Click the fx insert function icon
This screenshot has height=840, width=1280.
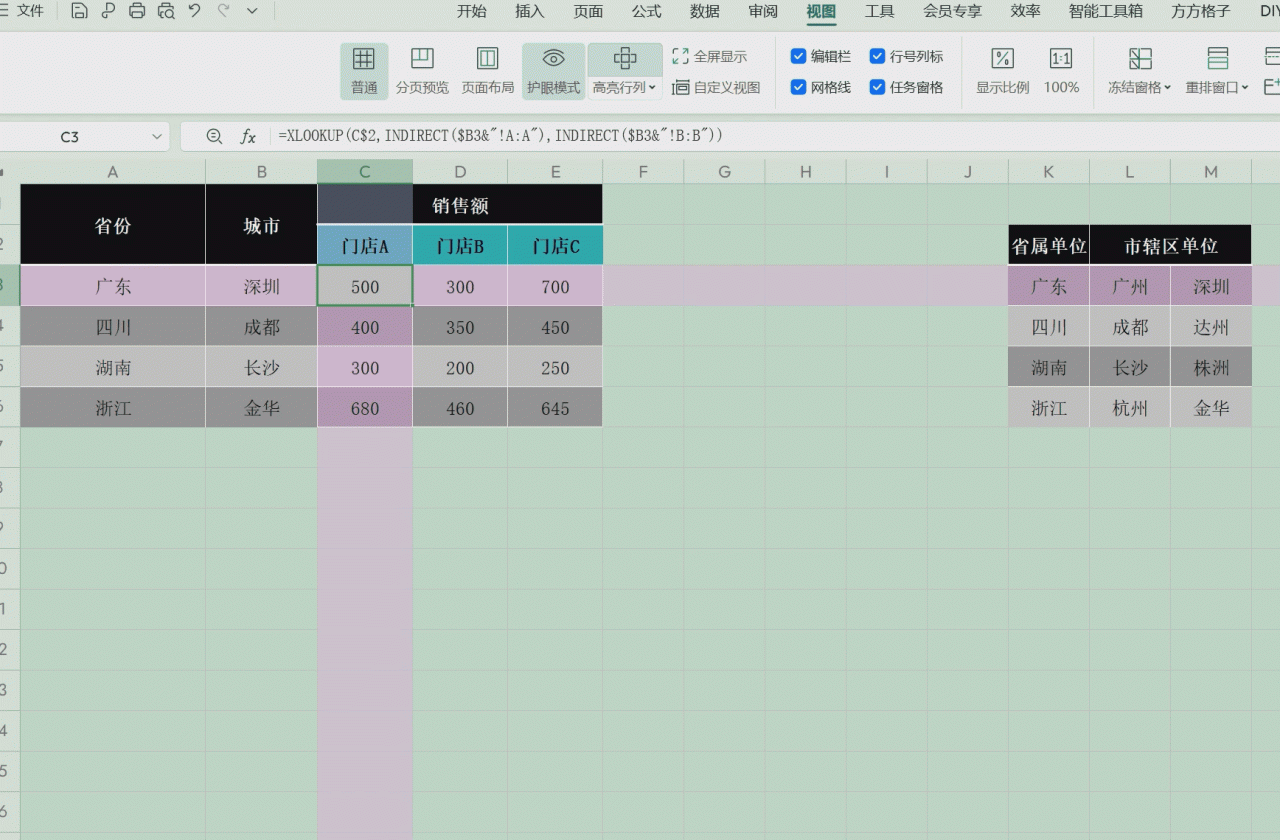point(248,136)
